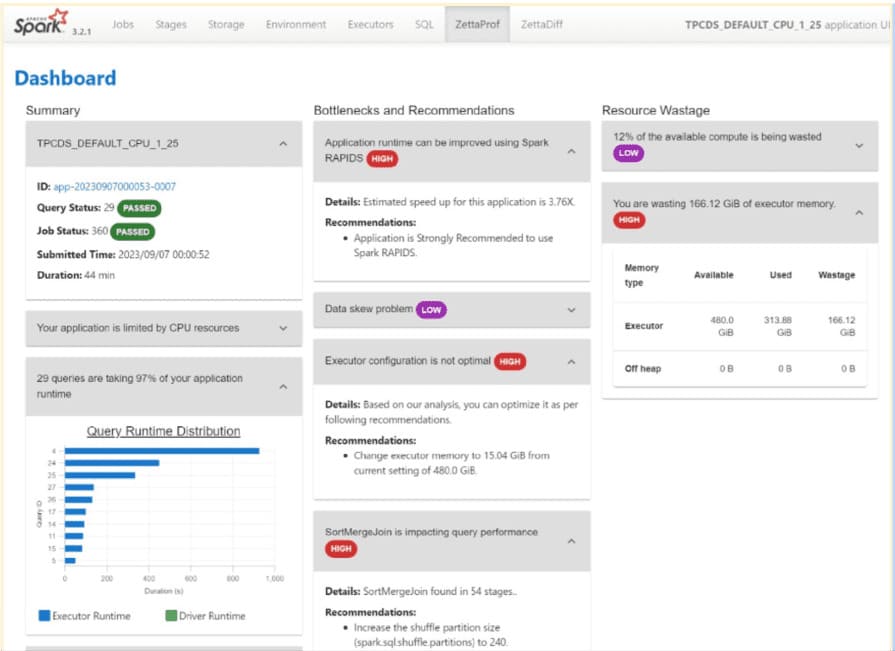The width and height of the screenshot is (895, 651).
Task: Click the Query Status PASSED badge
Action: (x=139, y=208)
